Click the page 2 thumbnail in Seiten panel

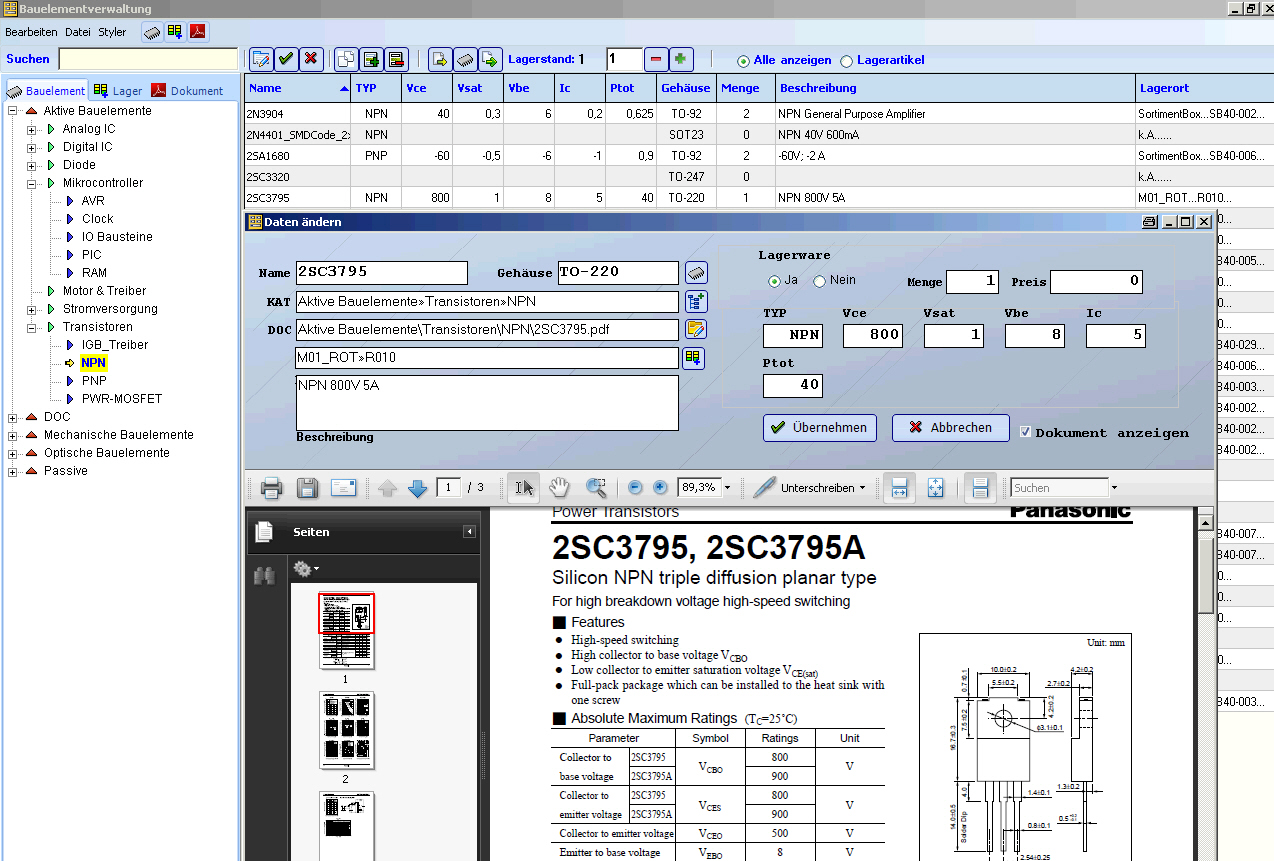[x=346, y=730]
